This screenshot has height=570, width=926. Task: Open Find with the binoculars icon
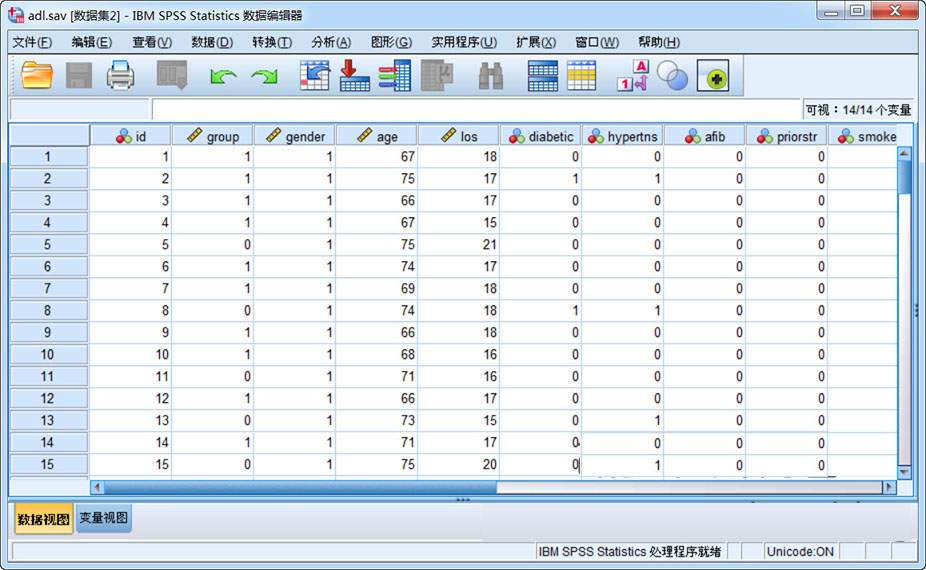click(x=490, y=76)
